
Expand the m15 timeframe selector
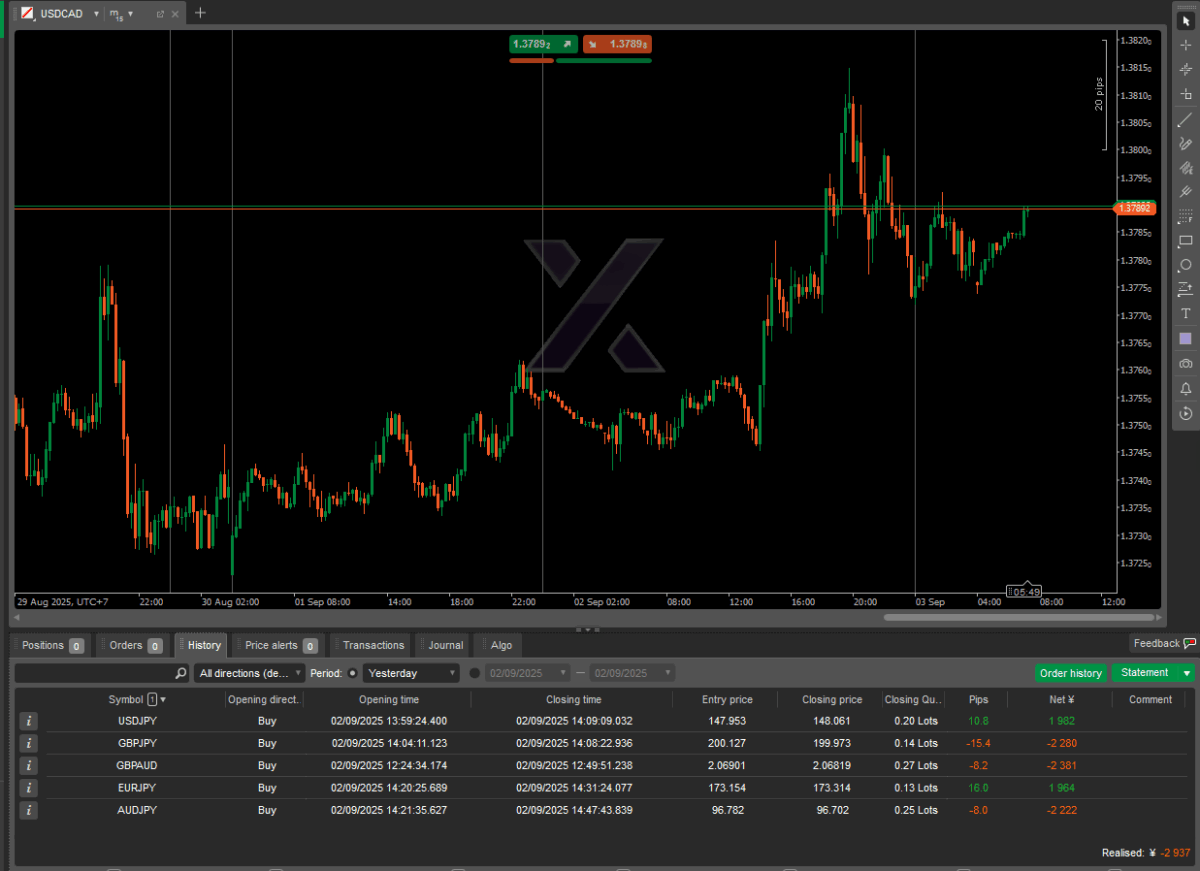[x=130, y=14]
